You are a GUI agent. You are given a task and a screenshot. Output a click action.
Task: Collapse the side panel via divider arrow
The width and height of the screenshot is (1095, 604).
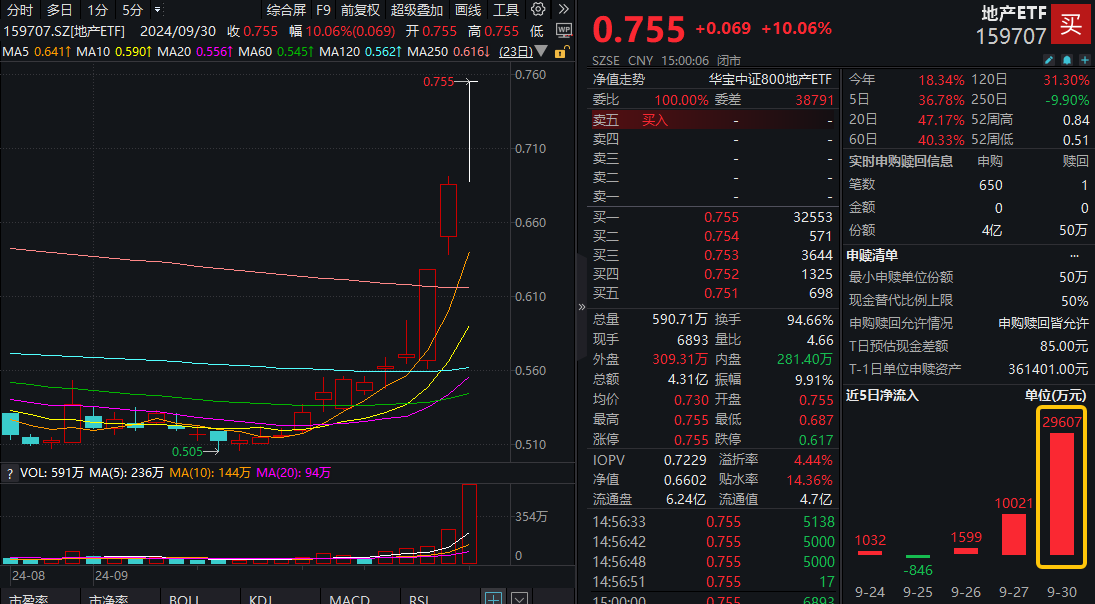pos(582,307)
